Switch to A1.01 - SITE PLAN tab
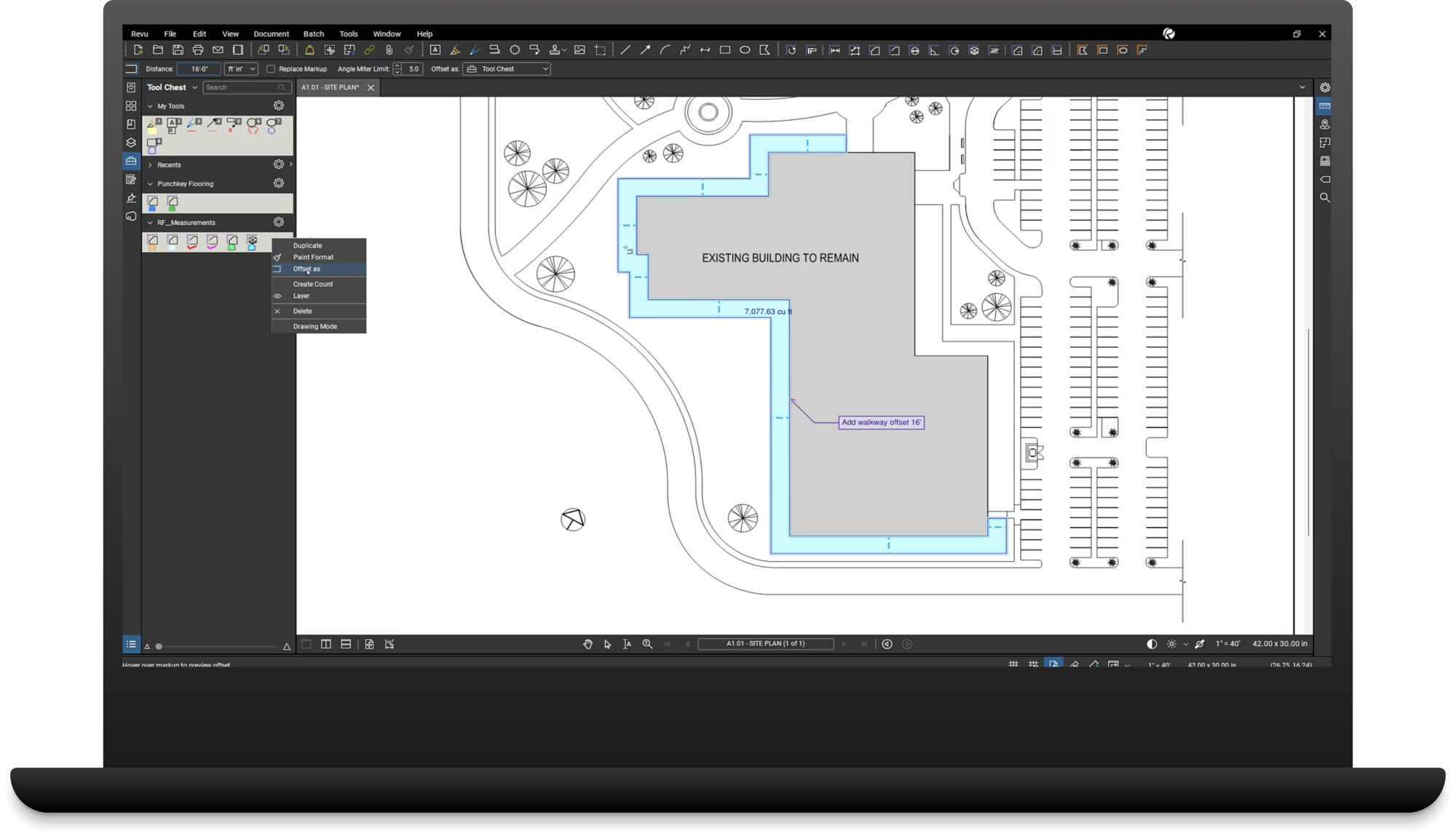1456x836 pixels. tap(331, 87)
